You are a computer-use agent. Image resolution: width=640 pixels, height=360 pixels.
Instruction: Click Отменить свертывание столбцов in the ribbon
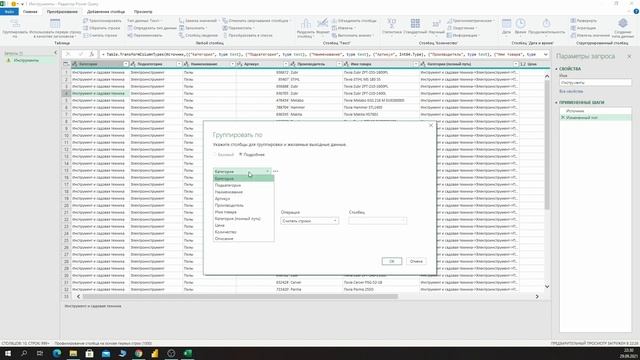[257, 20]
